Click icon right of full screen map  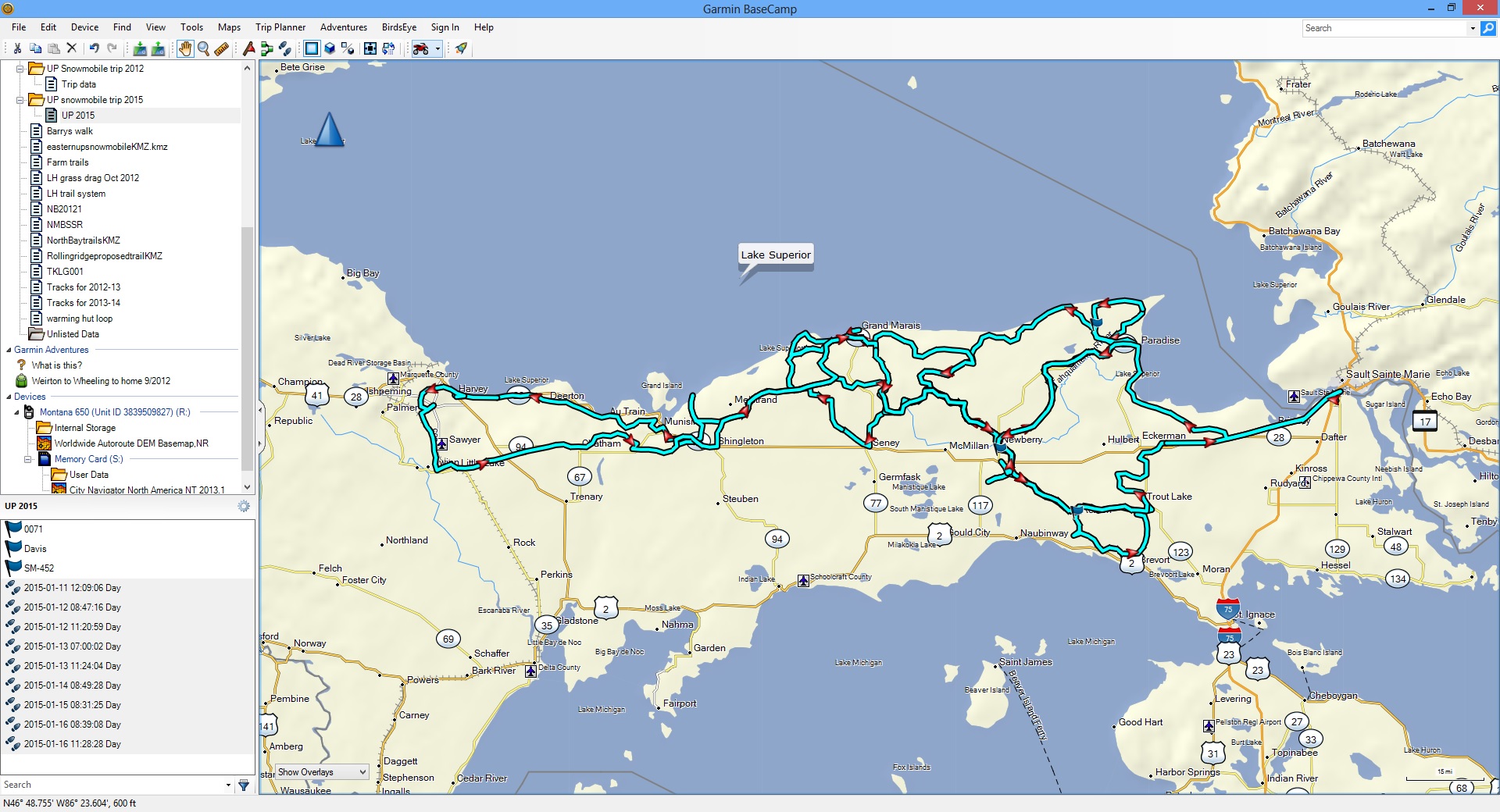[x=388, y=48]
